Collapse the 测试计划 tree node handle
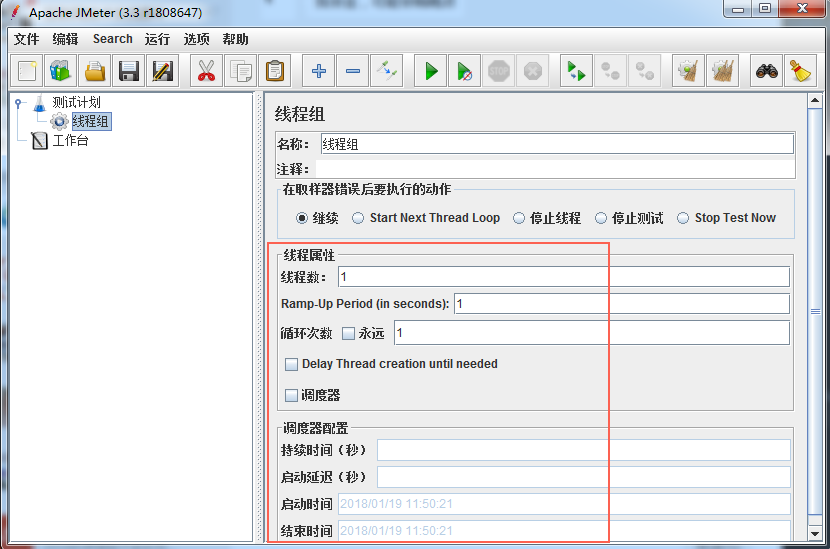This screenshot has width=830, height=549. 19,103
